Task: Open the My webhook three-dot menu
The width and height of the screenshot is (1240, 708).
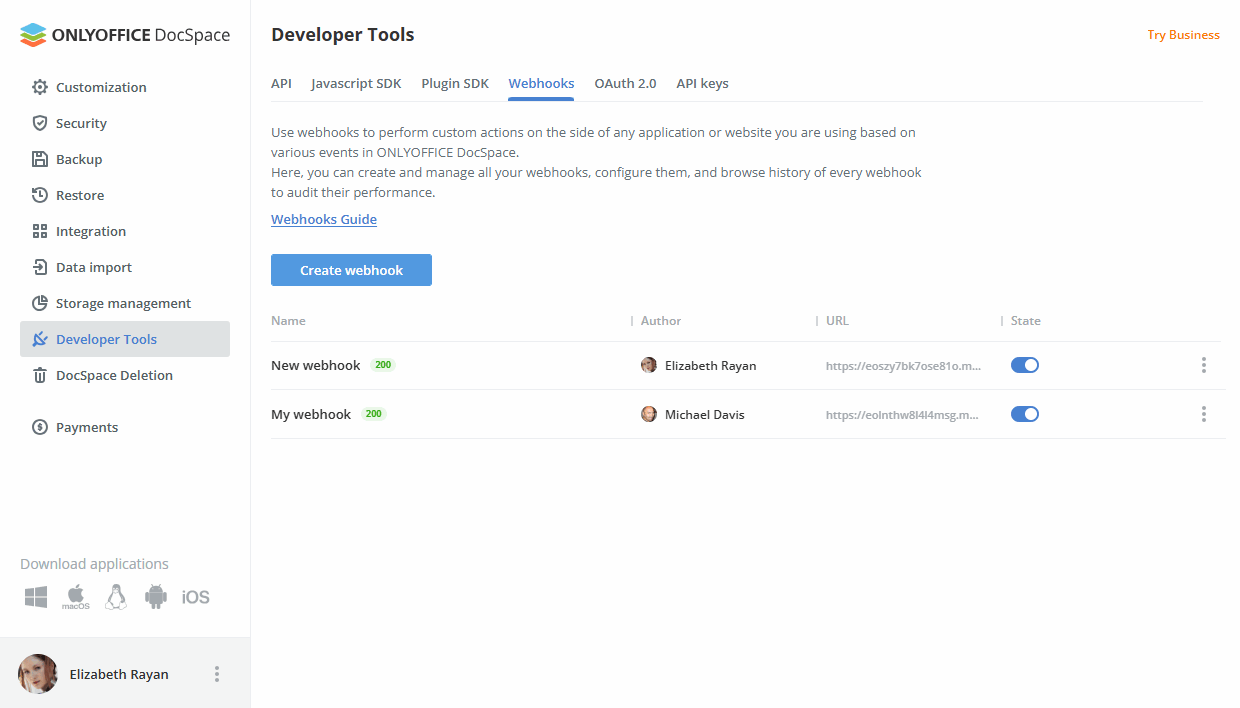Action: tap(1204, 413)
